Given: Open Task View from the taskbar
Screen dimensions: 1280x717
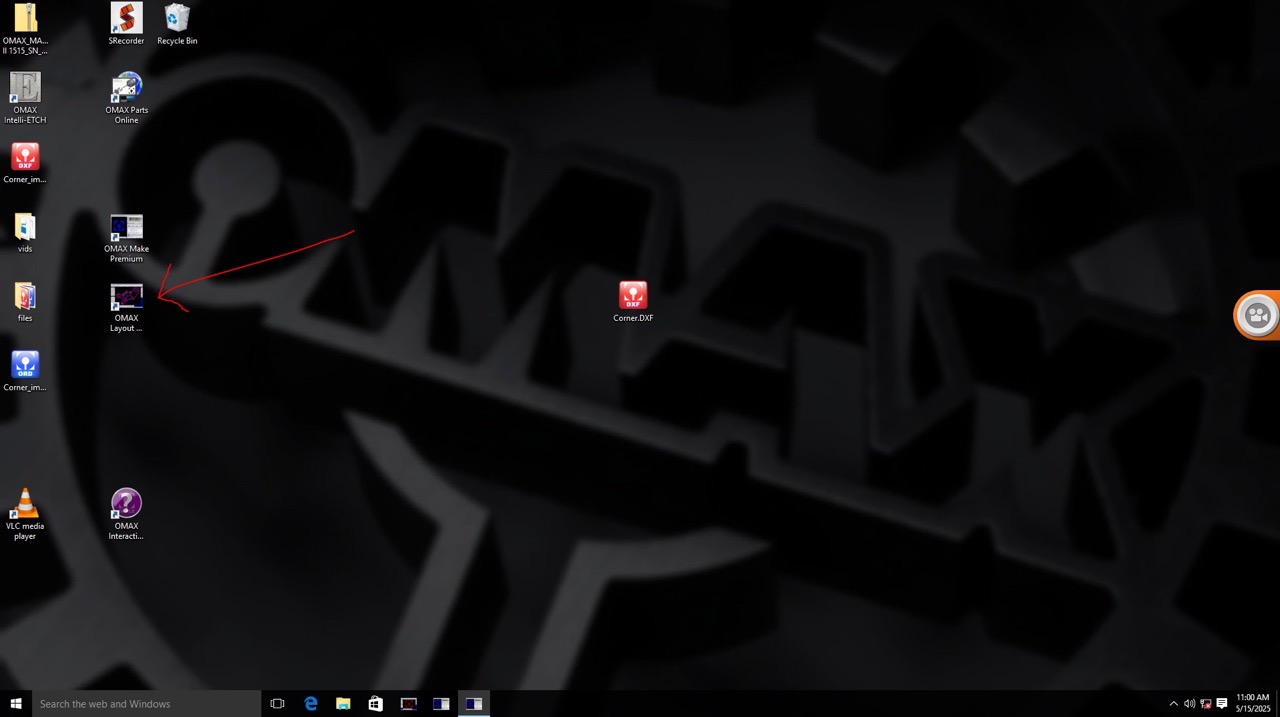Looking at the screenshot, I should 278,704.
